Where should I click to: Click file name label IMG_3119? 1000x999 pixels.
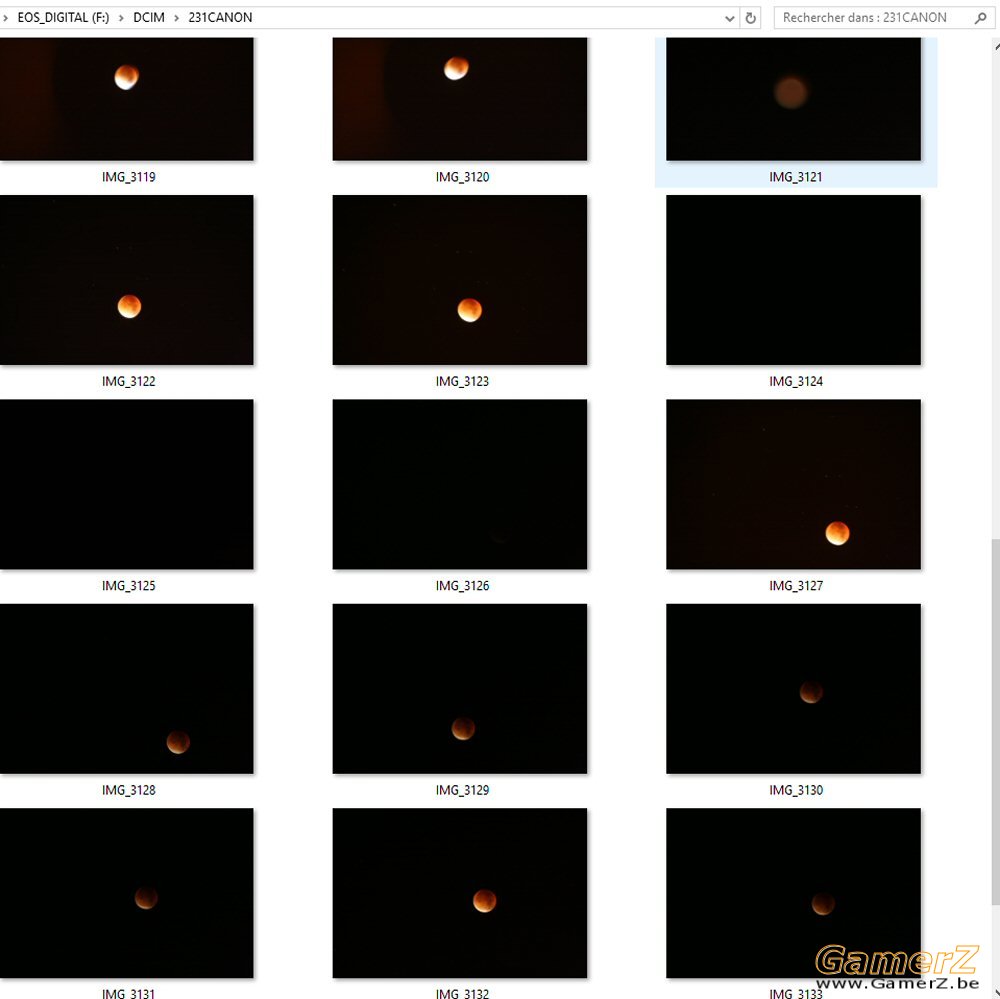tap(129, 177)
